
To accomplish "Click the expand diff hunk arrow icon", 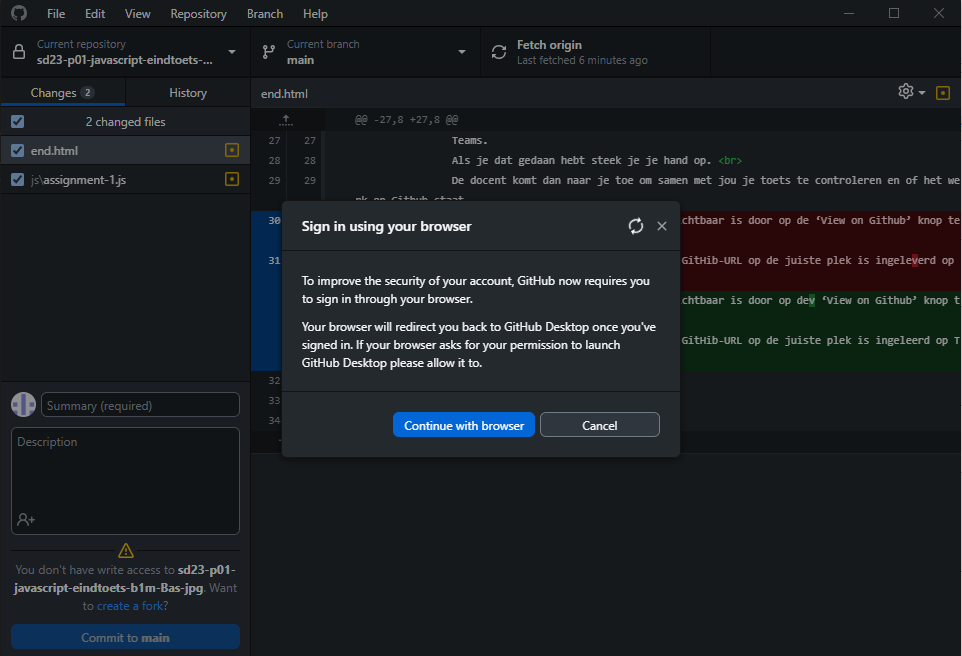I will click(x=285, y=119).
